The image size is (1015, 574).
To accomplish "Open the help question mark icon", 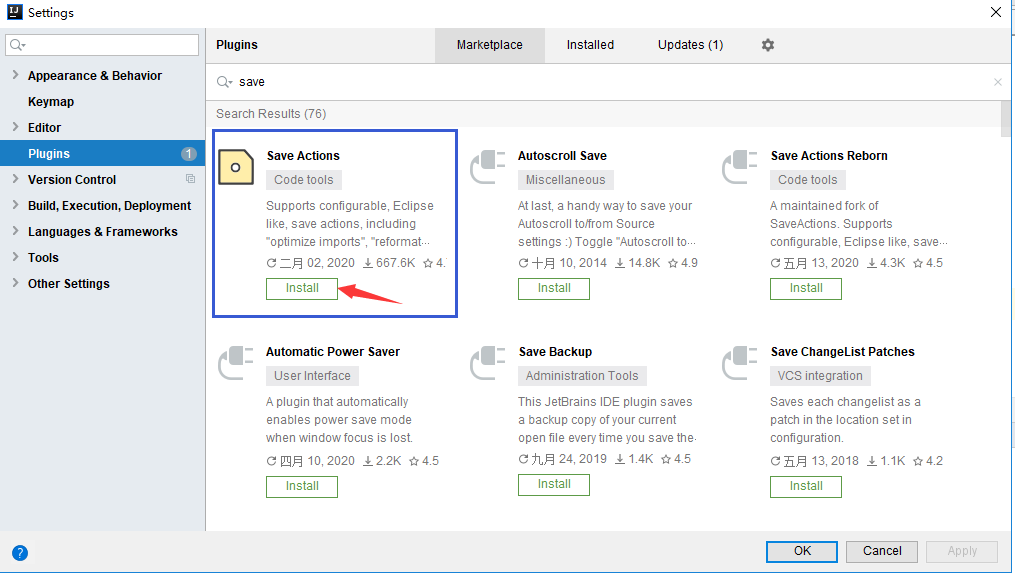I will pyautogui.click(x=20, y=553).
